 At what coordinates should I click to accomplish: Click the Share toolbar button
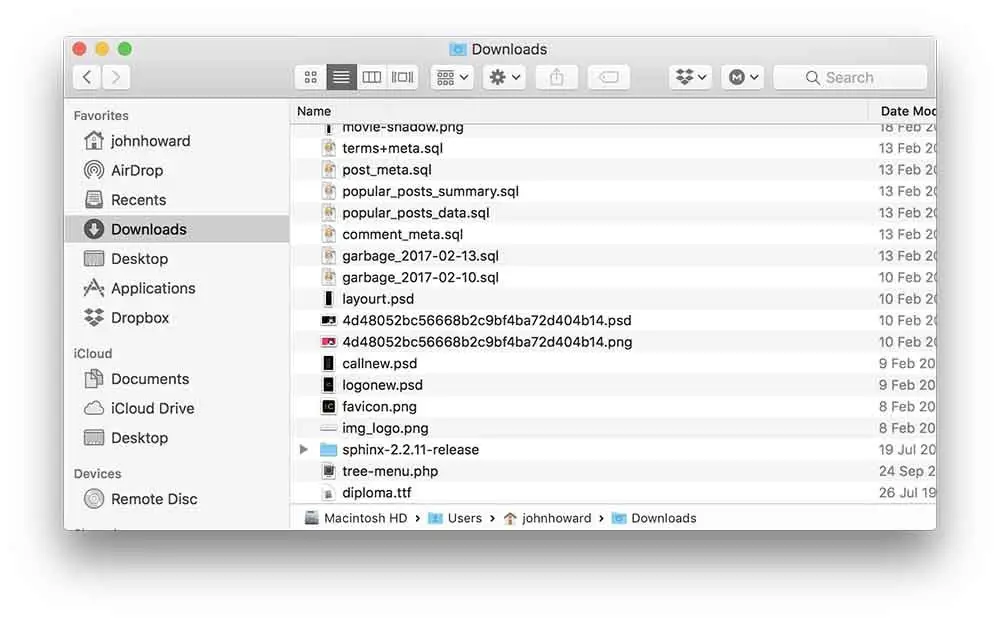[557, 77]
